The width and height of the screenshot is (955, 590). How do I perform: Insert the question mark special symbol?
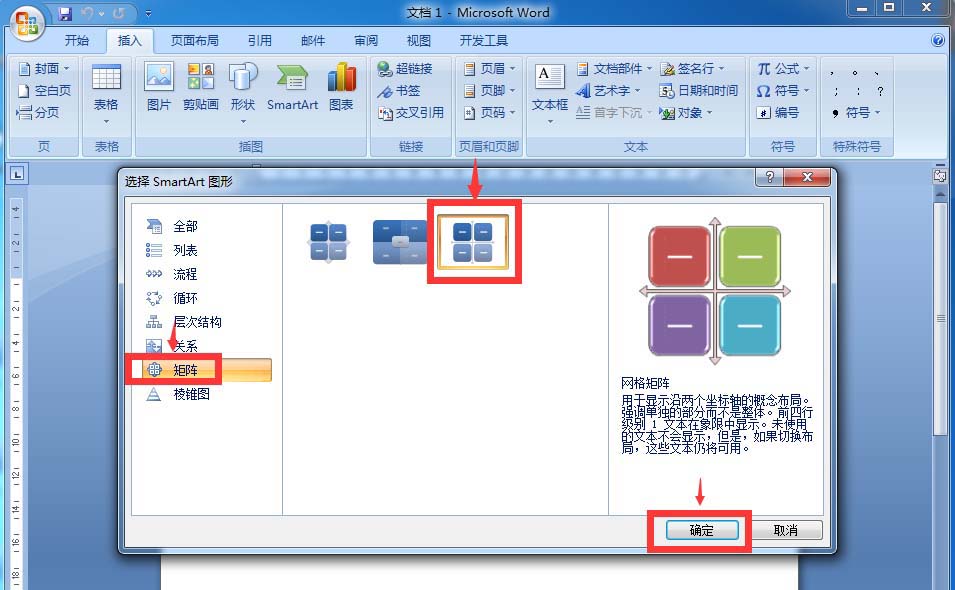tap(880, 91)
